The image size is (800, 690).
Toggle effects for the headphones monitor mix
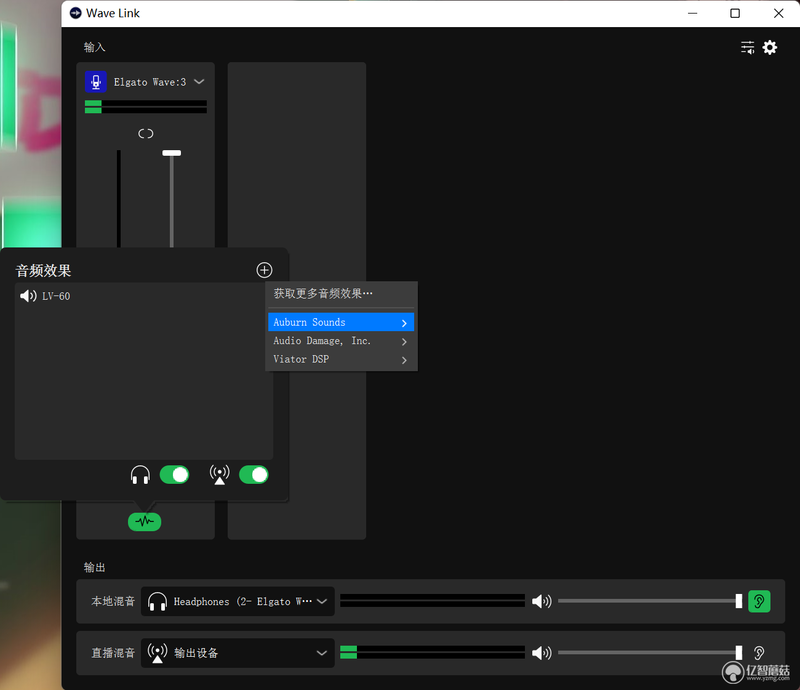(174, 475)
